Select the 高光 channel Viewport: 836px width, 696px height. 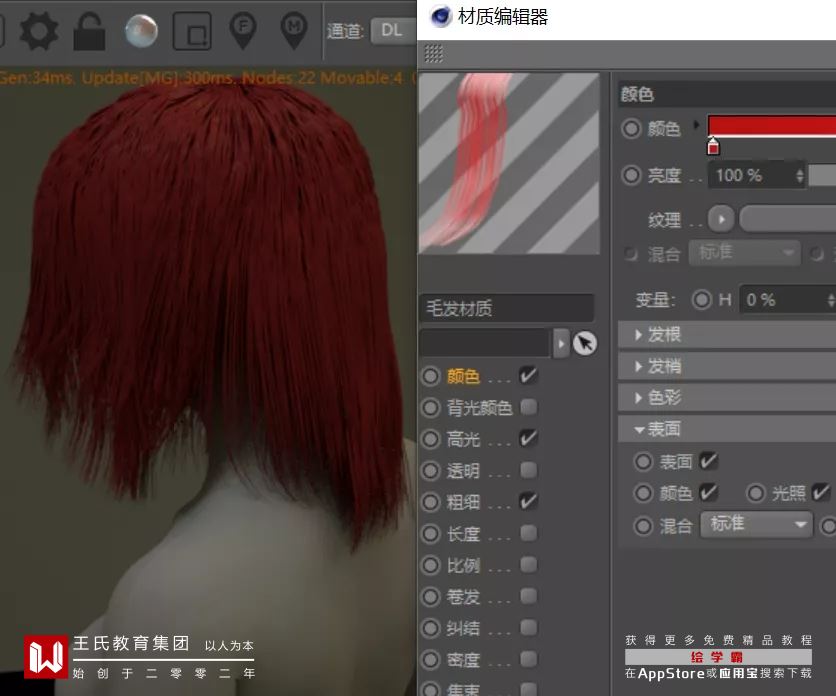[x=463, y=439]
